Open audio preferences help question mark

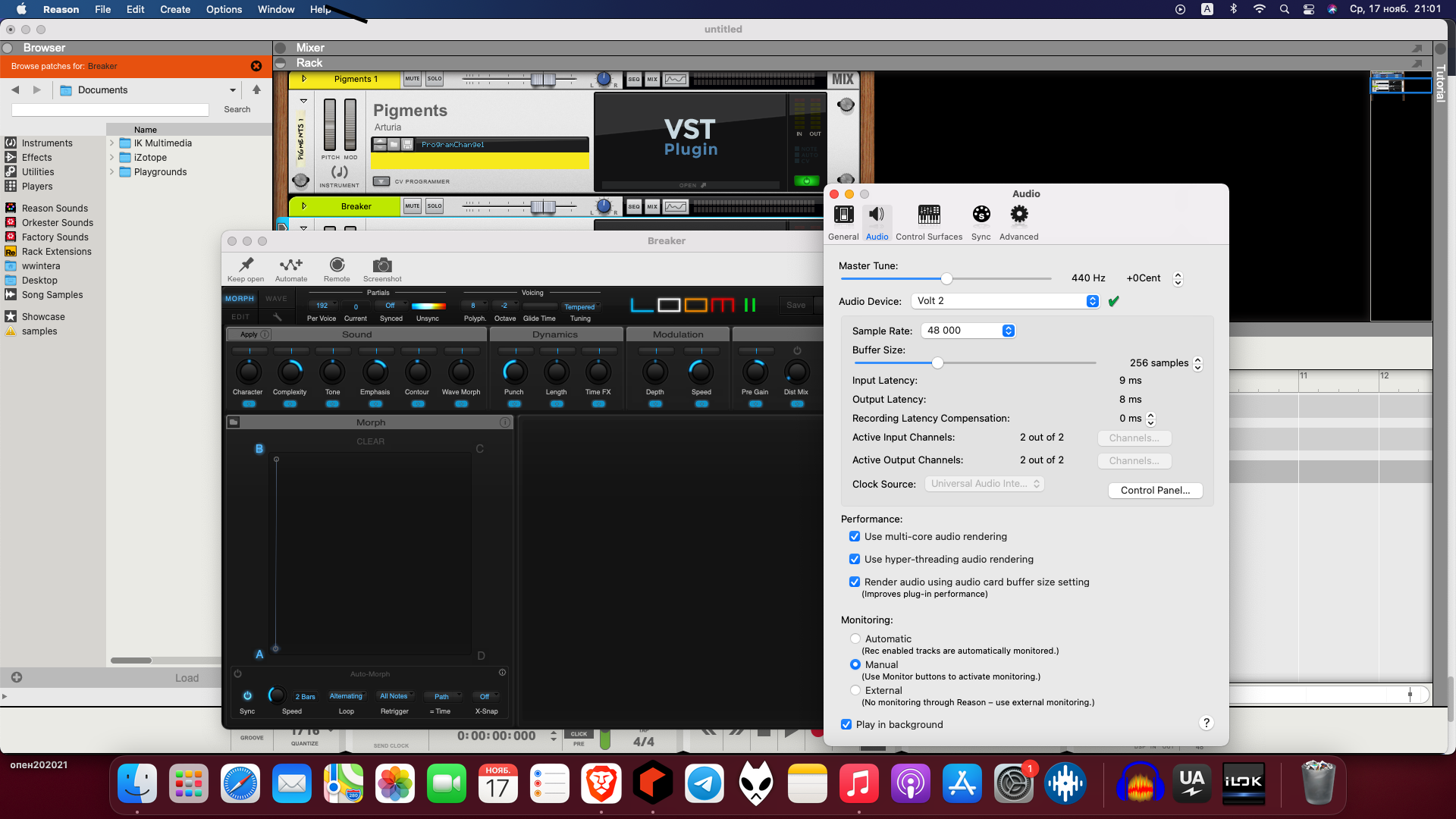pos(1207,723)
